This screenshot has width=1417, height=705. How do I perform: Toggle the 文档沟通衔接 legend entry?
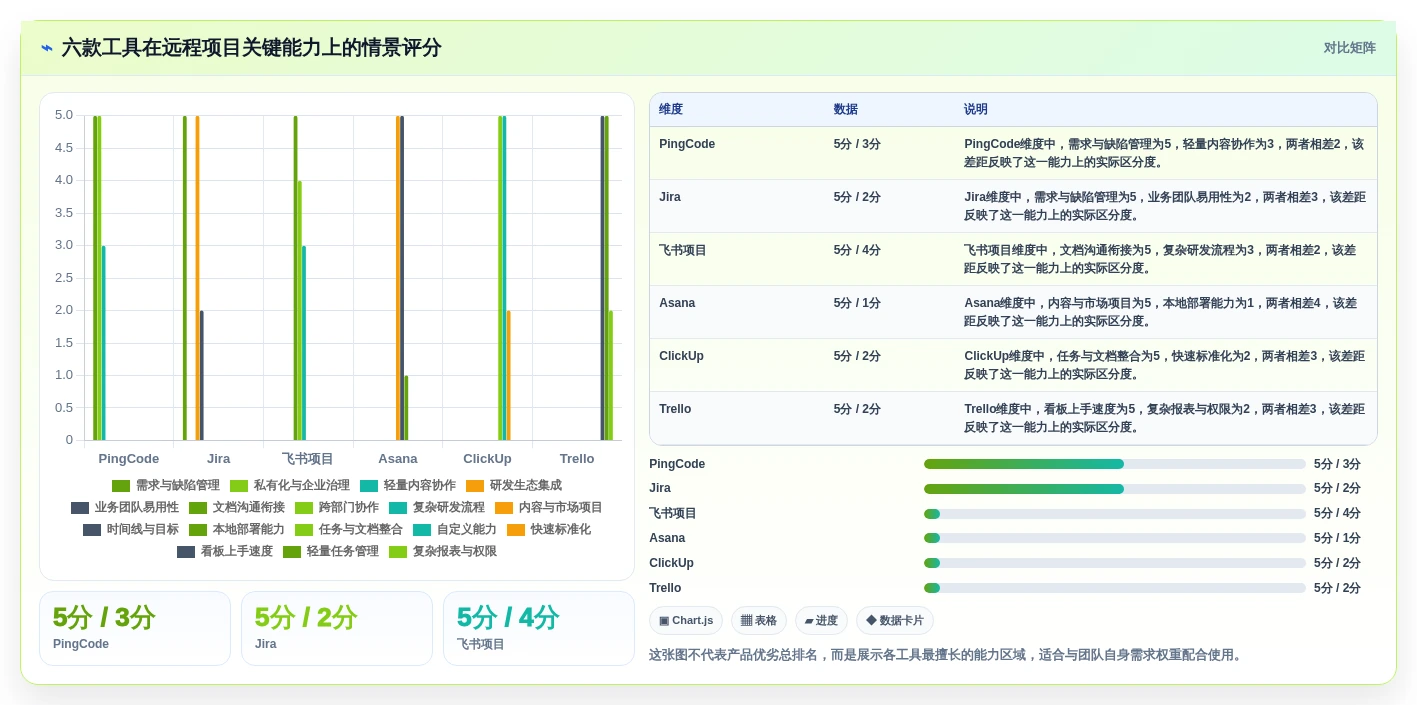(237, 507)
